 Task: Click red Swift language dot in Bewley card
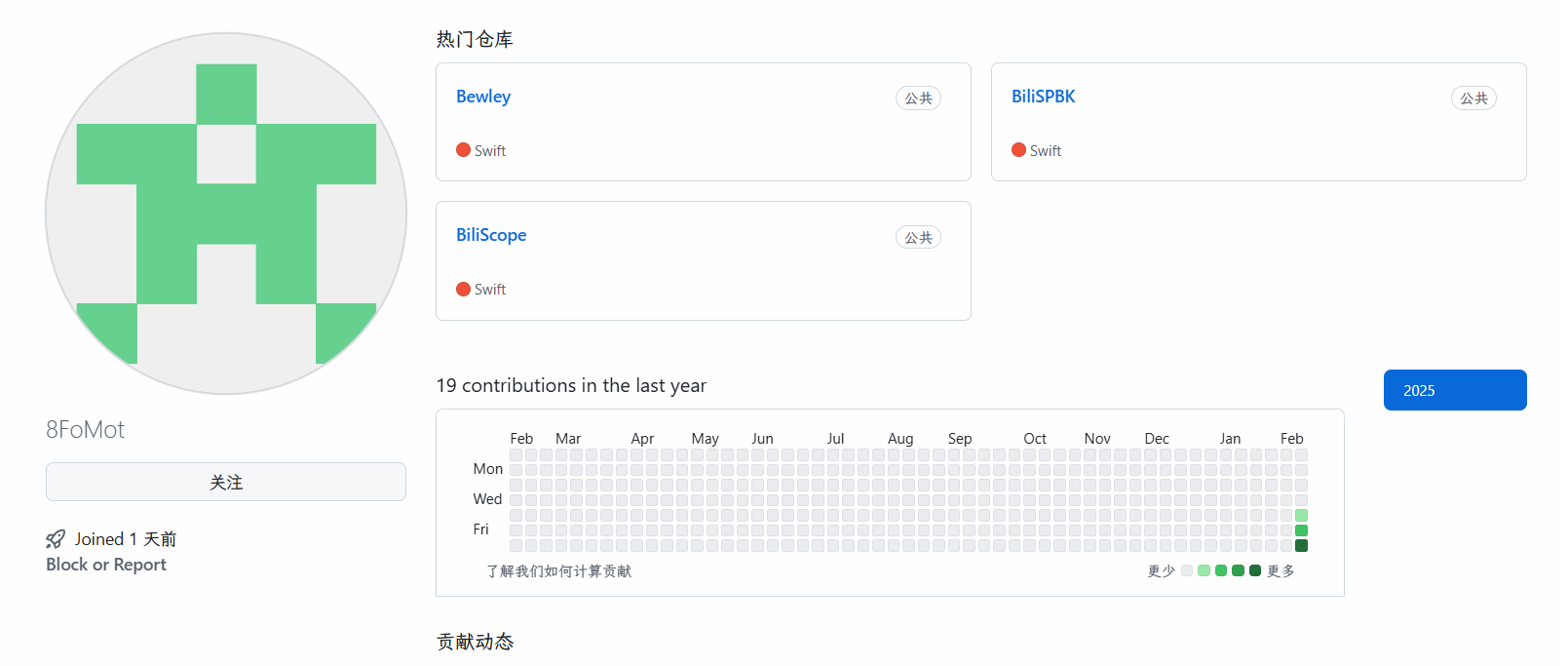(x=464, y=150)
